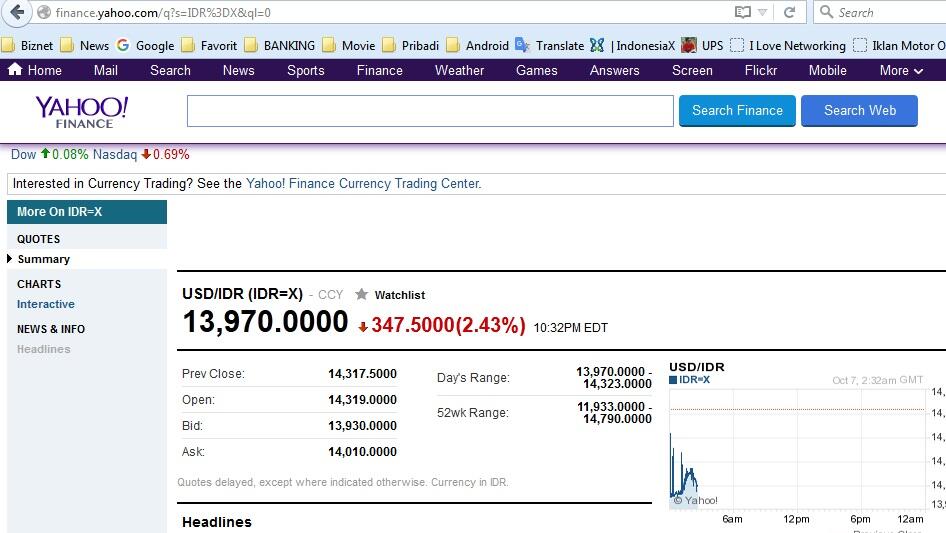
Task: Open Weather in Yahoo navigation bar
Action: click(x=459, y=70)
